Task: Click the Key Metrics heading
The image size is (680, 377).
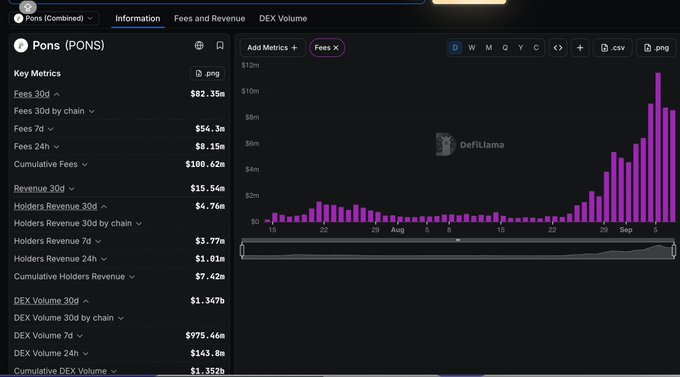Action: pos(37,73)
